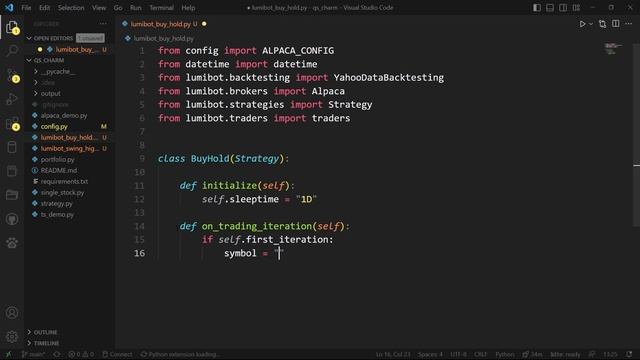Click the notifications bell in status bar

629,354
